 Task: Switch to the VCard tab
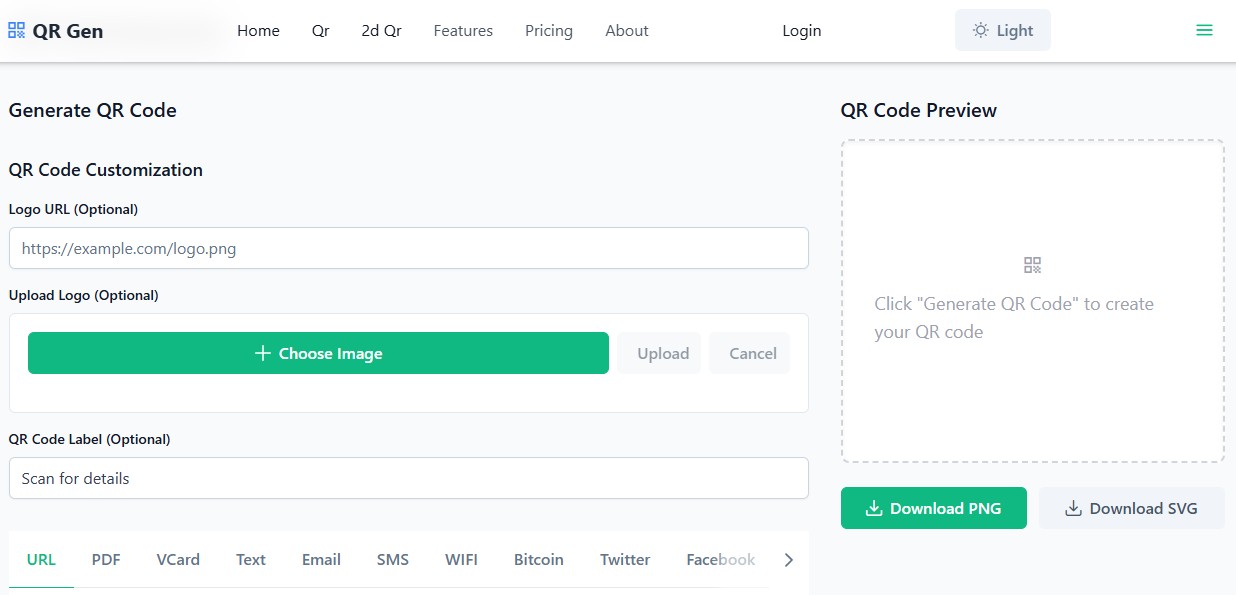point(178,559)
